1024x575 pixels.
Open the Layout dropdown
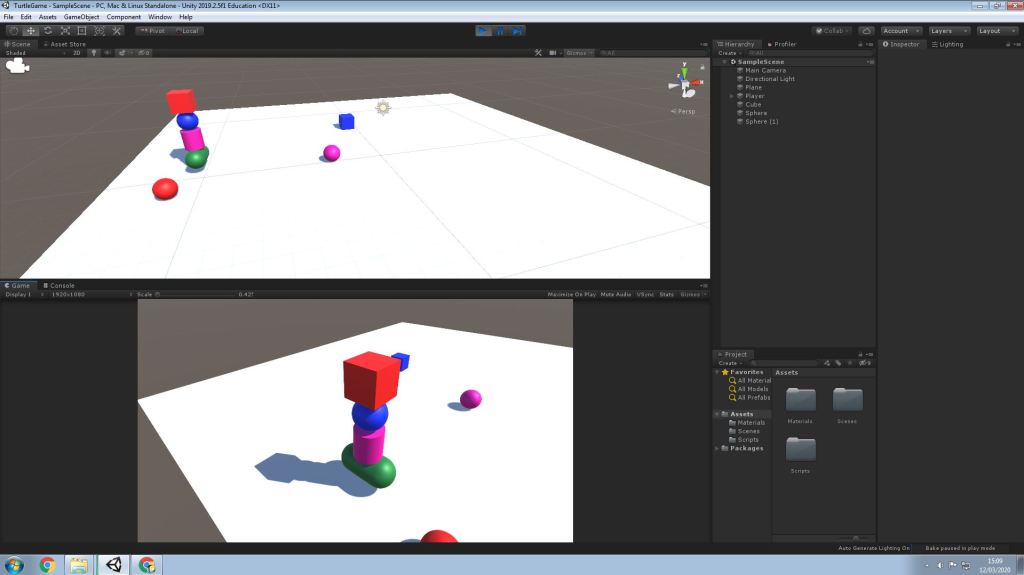tap(995, 31)
